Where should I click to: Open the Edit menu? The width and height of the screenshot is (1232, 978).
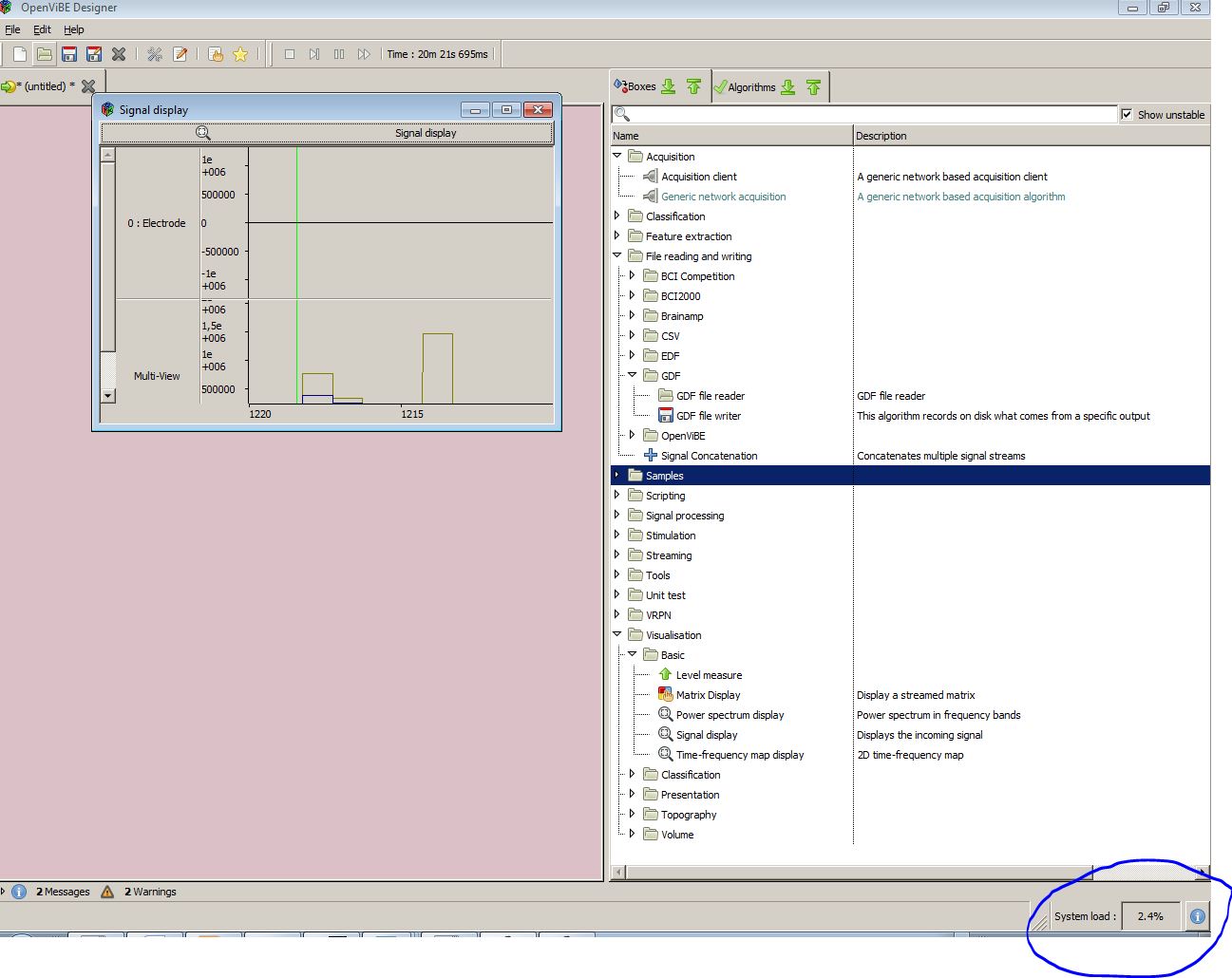pyautogui.click(x=43, y=29)
